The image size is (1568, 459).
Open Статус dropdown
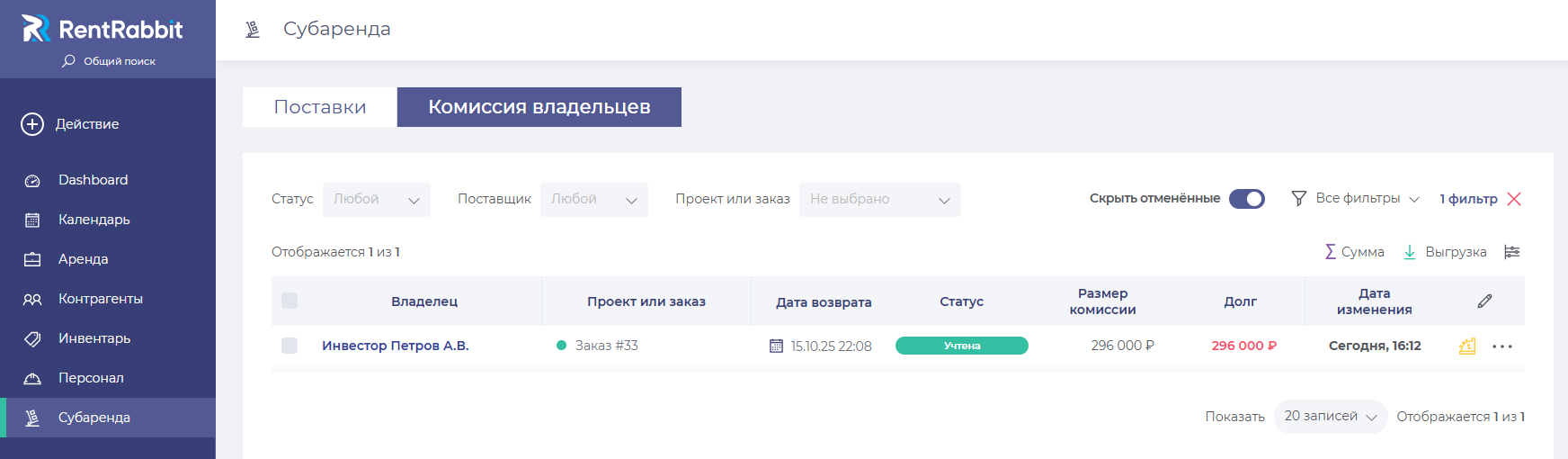(x=376, y=200)
